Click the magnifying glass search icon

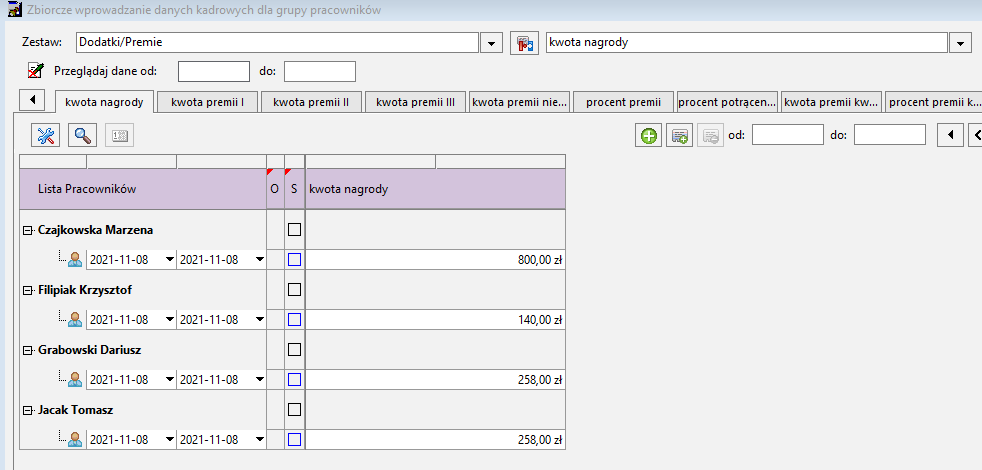(83, 135)
